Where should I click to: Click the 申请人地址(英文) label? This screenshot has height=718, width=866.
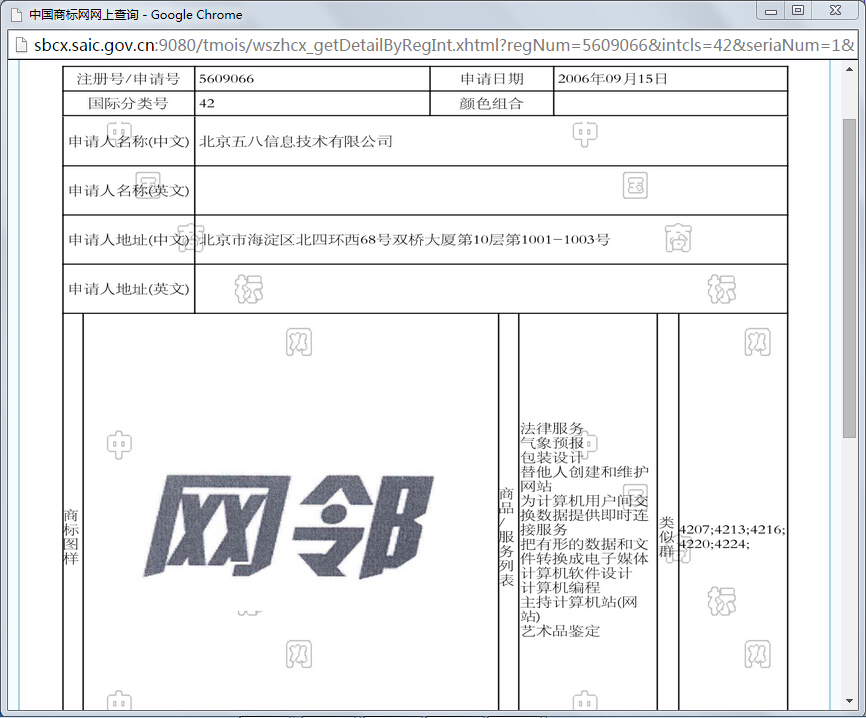coord(129,289)
